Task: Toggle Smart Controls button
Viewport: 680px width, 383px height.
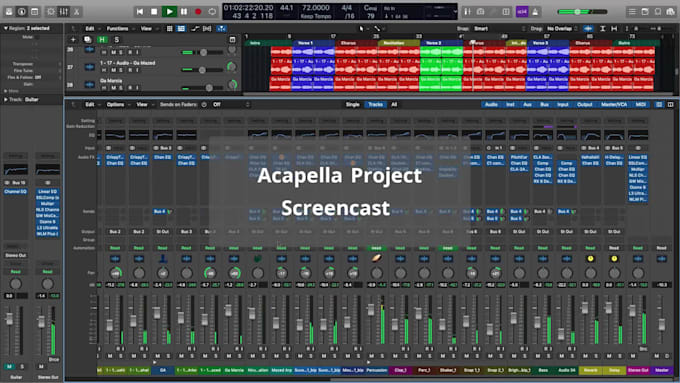Action: 51,12
